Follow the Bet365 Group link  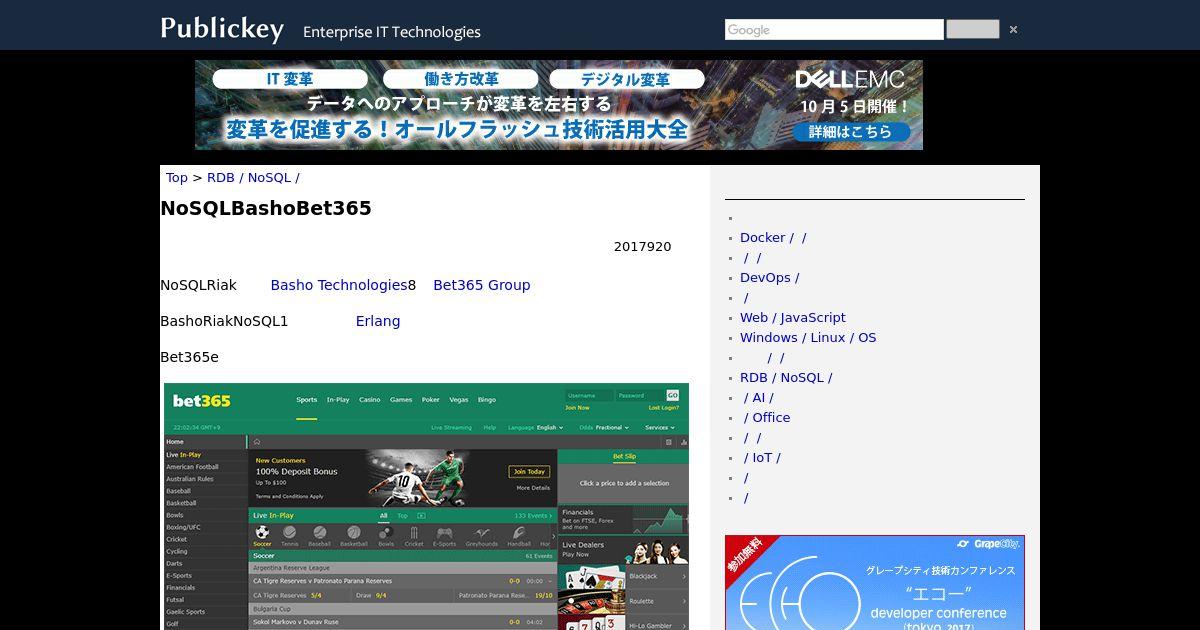(482, 285)
